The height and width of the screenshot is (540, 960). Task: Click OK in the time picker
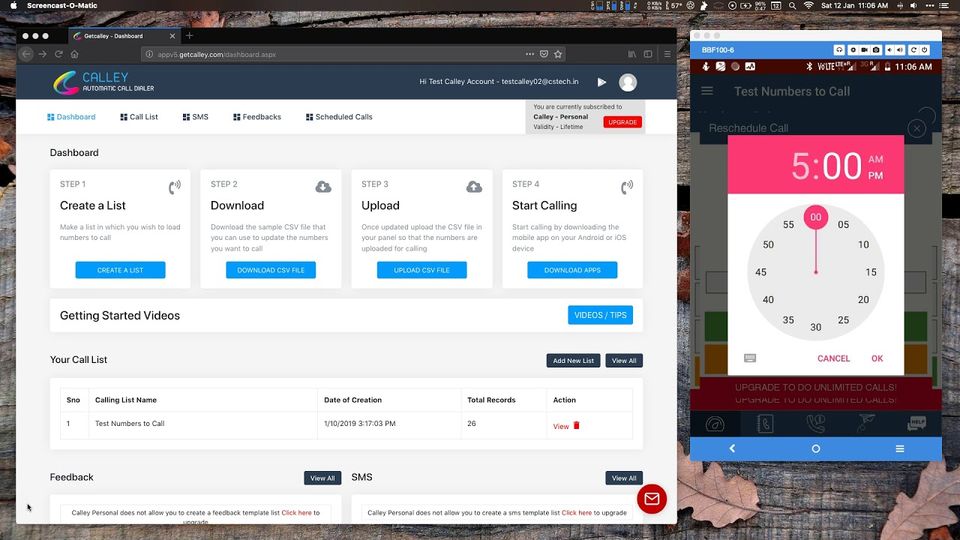point(877,358)
